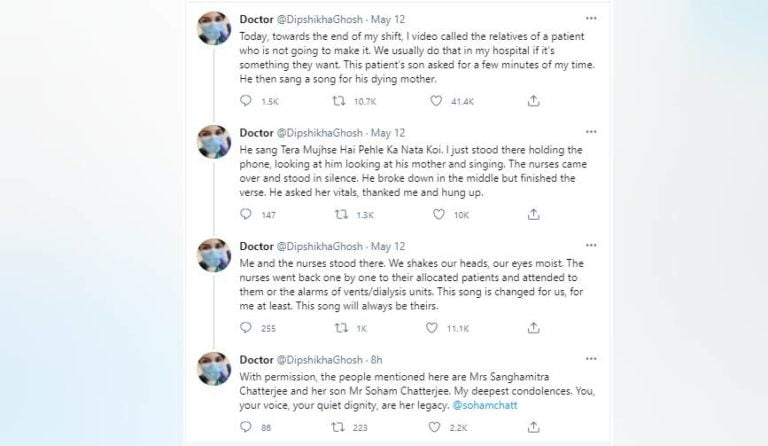This screenshot has width=768, height=446.
Task: Share the Tera Mujhse Hai tweet
Action: [533, 214]
